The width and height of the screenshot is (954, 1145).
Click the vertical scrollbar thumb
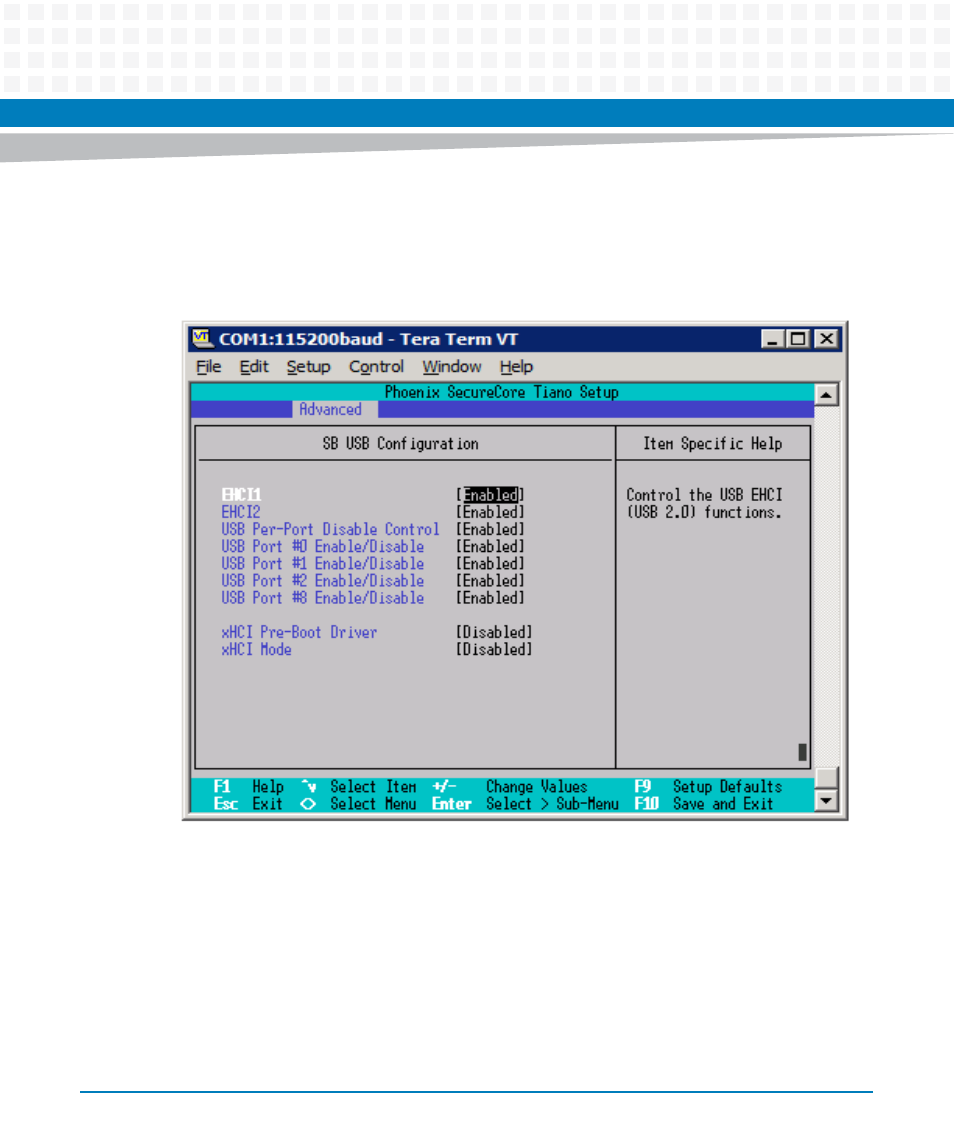click(825, 777)
